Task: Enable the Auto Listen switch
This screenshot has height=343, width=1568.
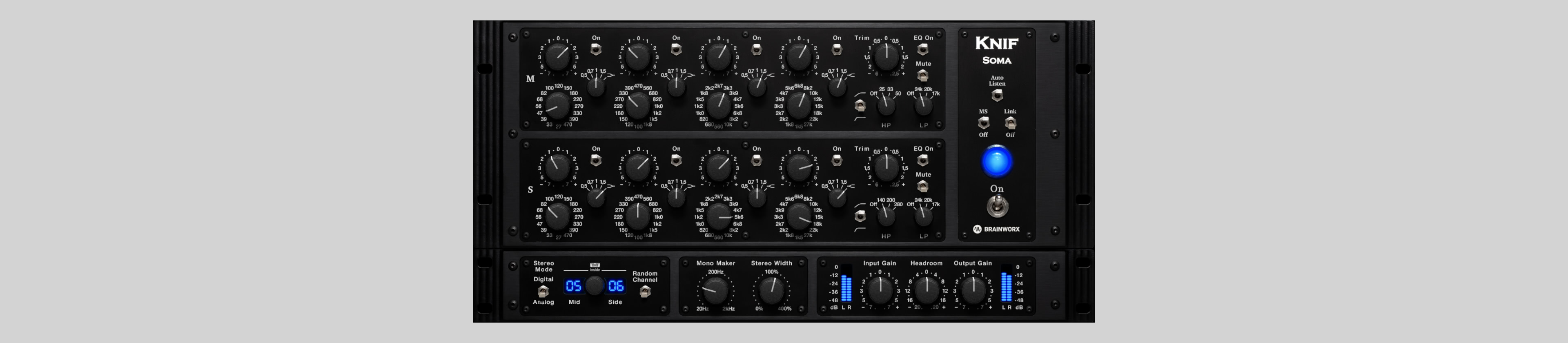Action: click(997, 96)
